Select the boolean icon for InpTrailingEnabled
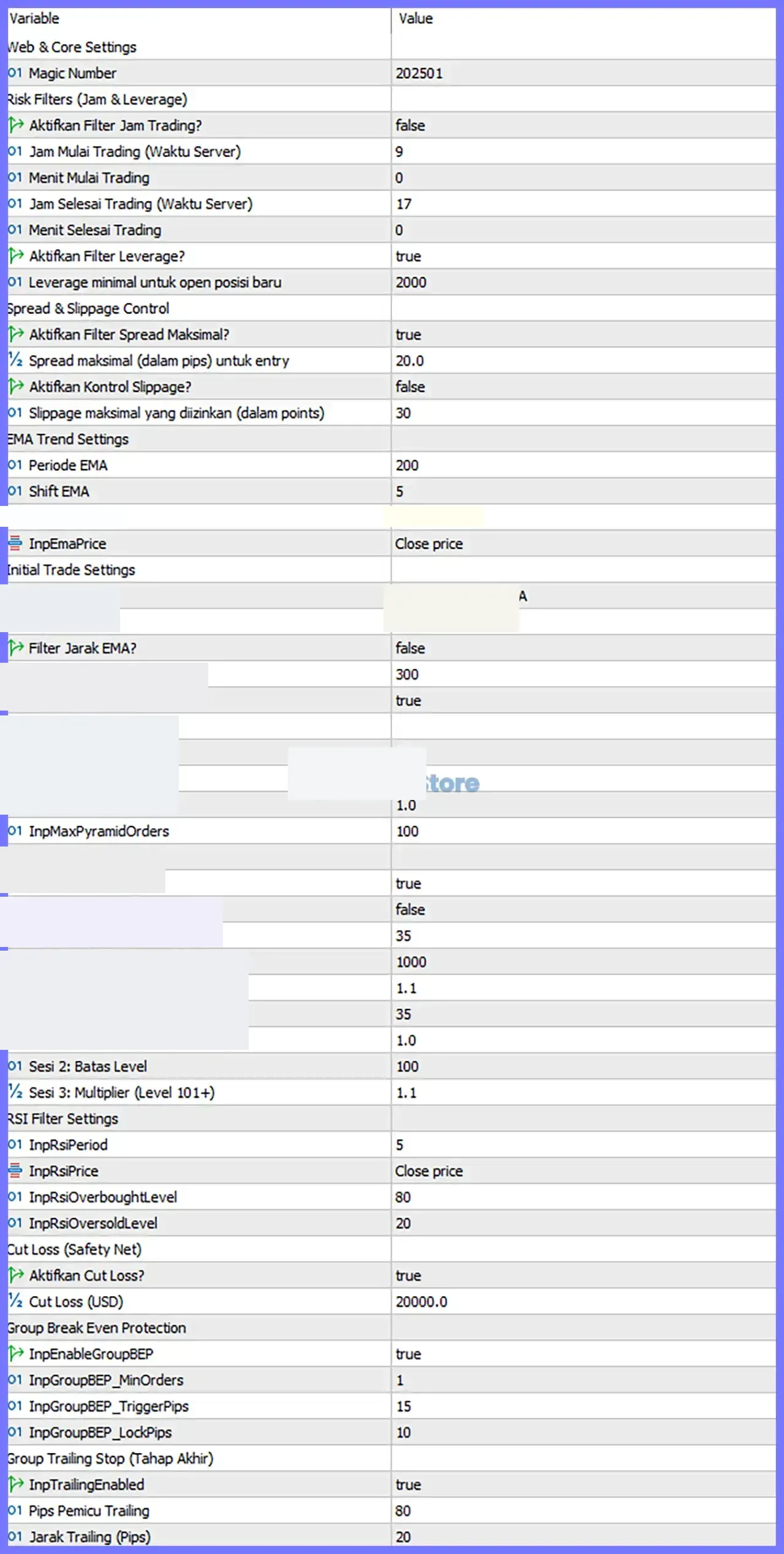Screen dimensions: 784x1554 pos(16,1484)
